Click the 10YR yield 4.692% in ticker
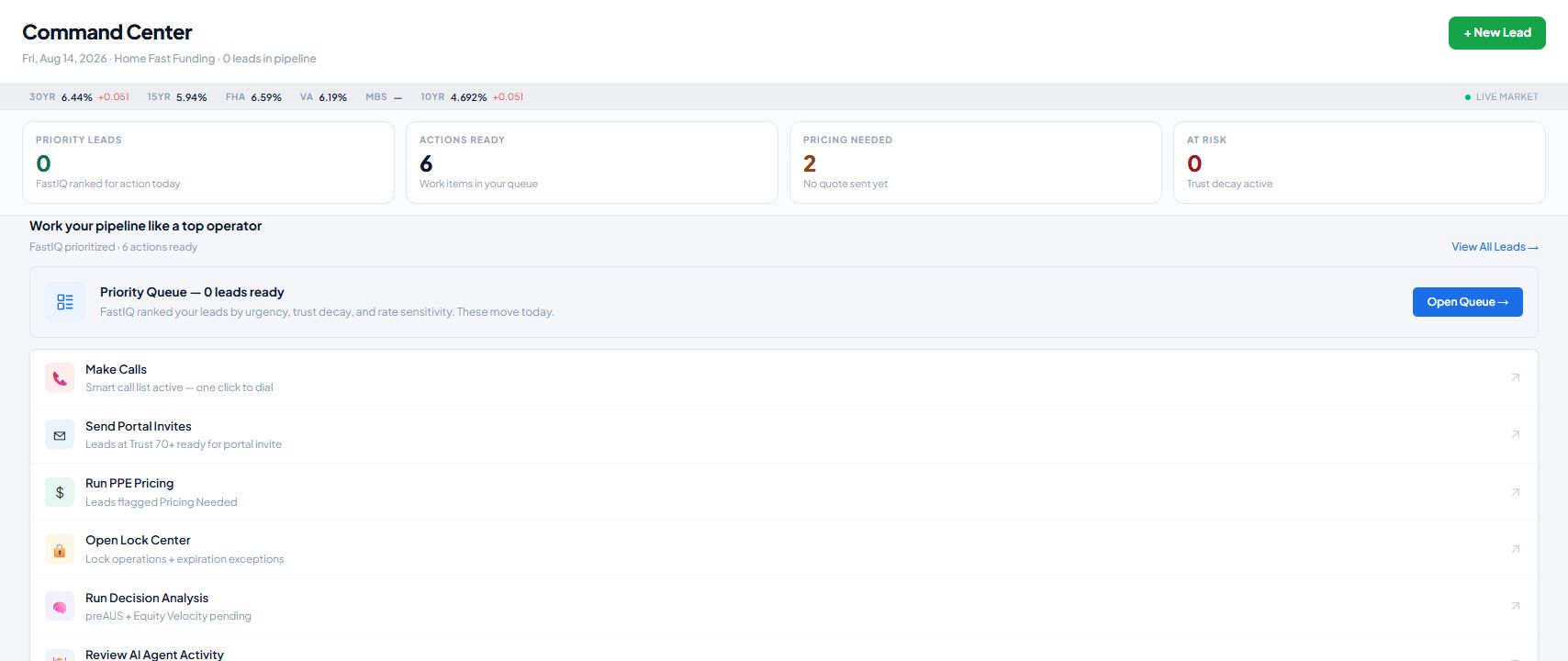 coord(468,97)
